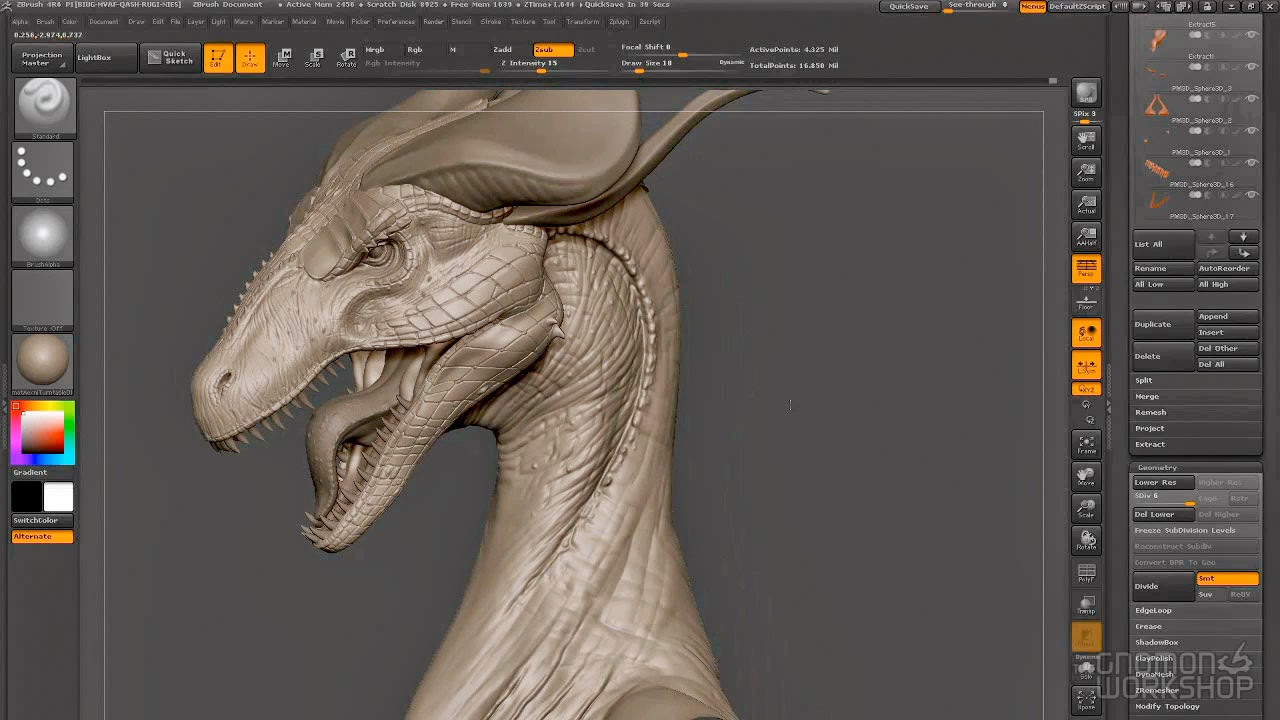Enable Zadd sculpting mode
Viewport: 1280px width, 720px height.
click(x=504, y=48)
